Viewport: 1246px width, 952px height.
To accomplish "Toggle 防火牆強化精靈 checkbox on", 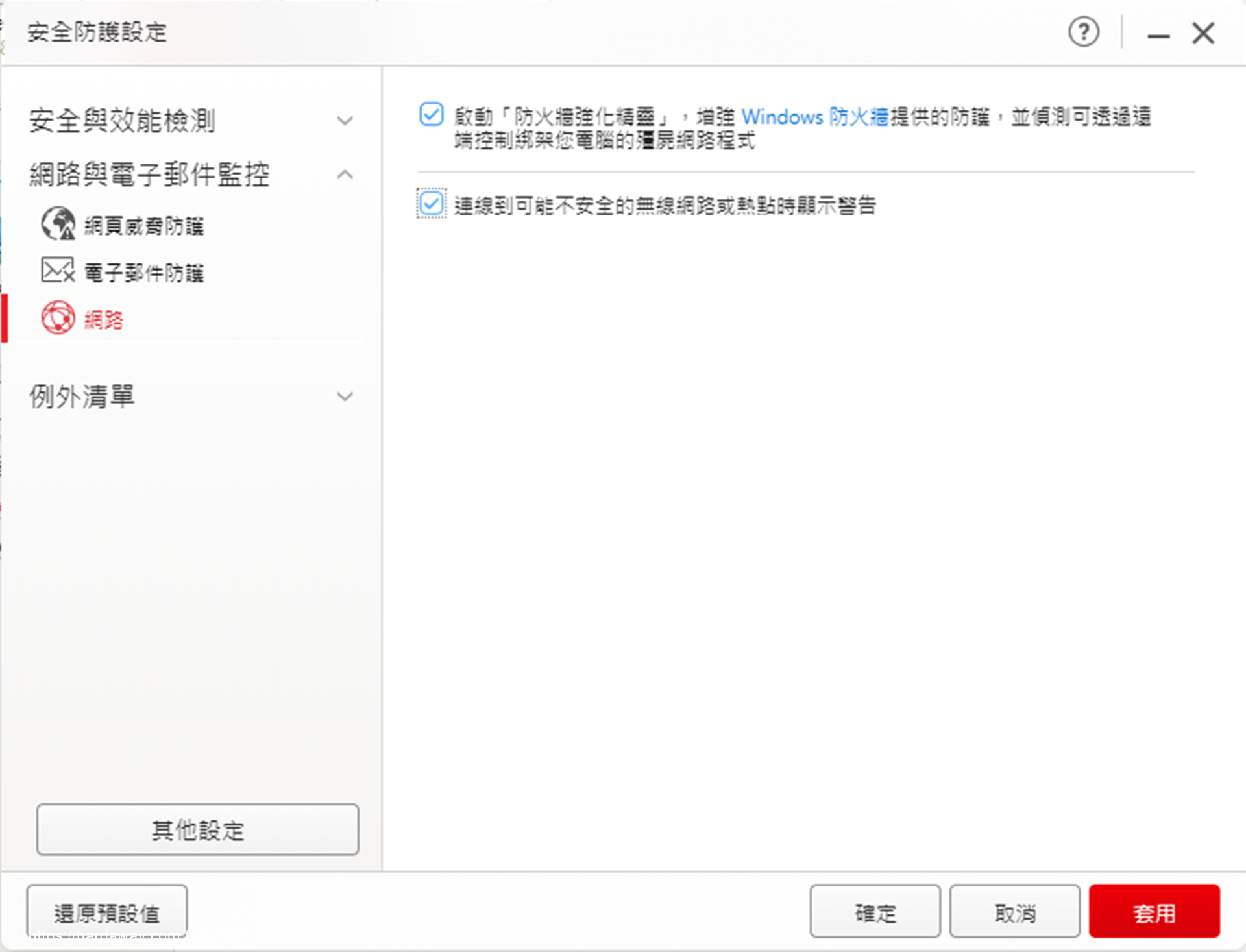I will coord(432,112).
